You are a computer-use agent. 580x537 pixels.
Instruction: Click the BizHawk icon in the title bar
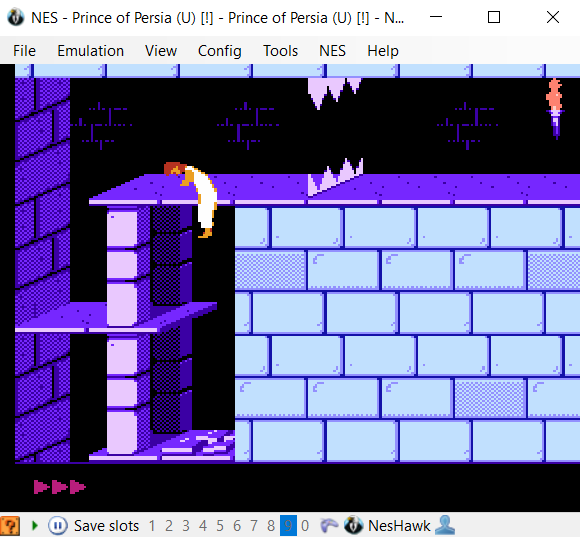(16, 17)
